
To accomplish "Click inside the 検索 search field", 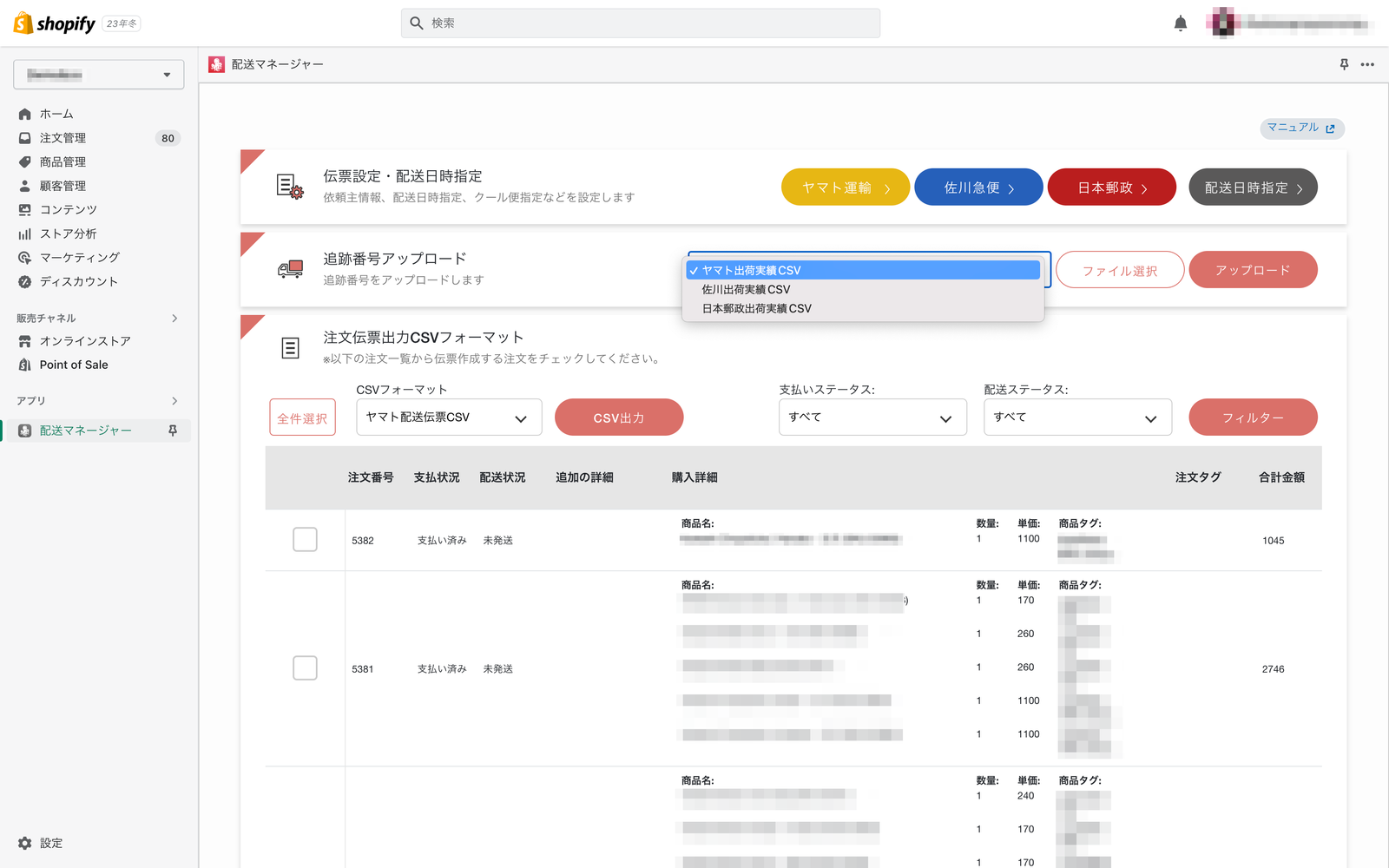I will [x=640, y=23].
